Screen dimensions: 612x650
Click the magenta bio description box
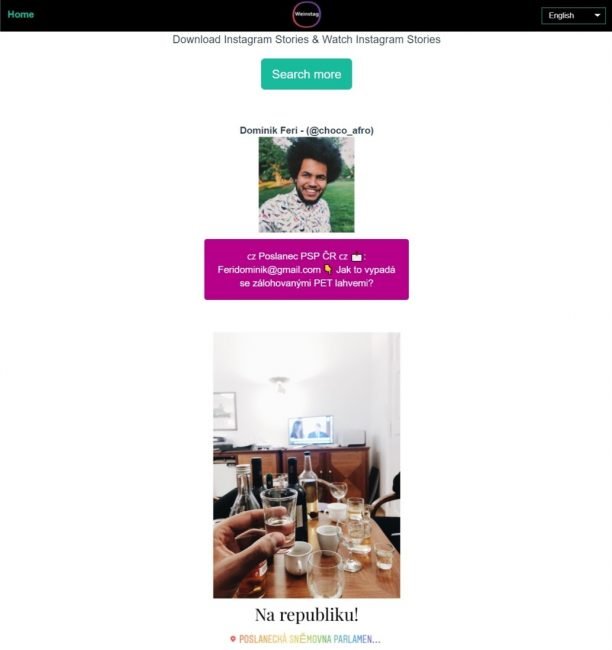click(x=306, y=269)
